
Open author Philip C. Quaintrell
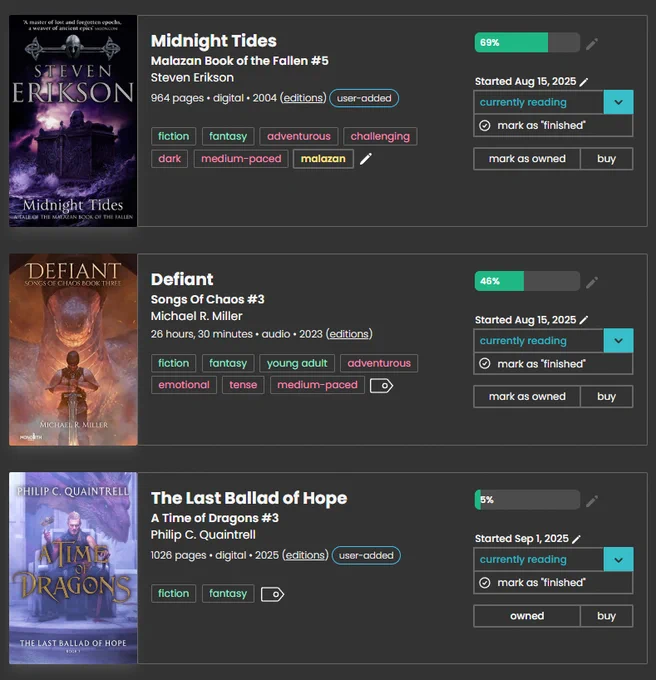point(203,535)
